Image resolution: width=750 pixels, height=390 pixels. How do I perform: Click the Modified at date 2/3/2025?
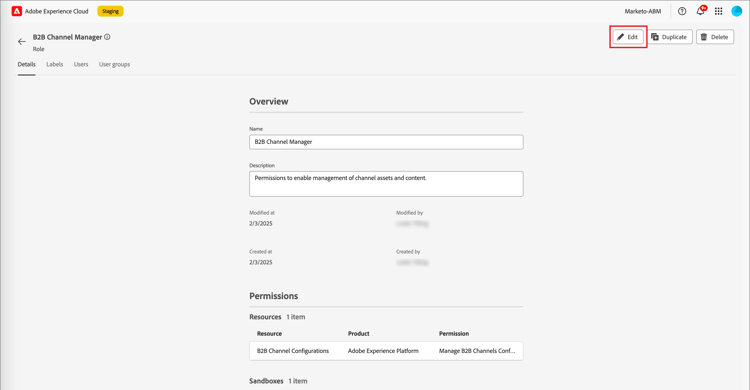coord(261,223)
